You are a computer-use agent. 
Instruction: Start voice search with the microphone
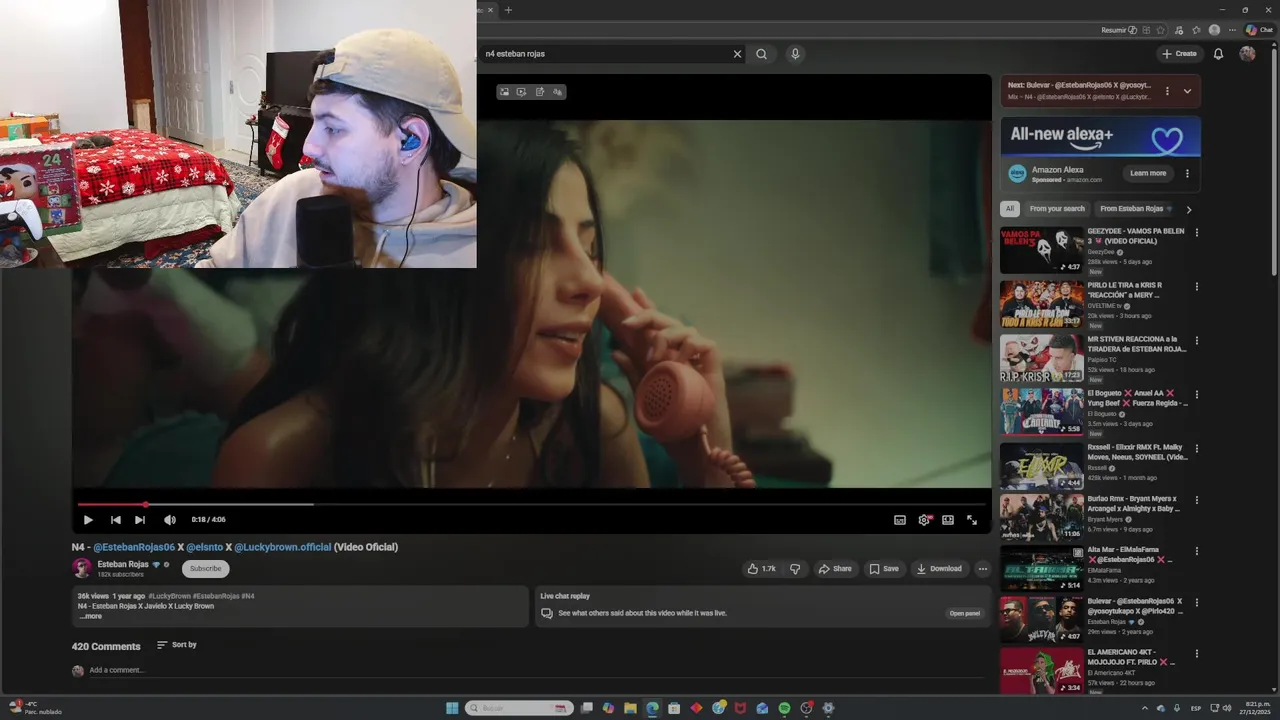point(795,54)
